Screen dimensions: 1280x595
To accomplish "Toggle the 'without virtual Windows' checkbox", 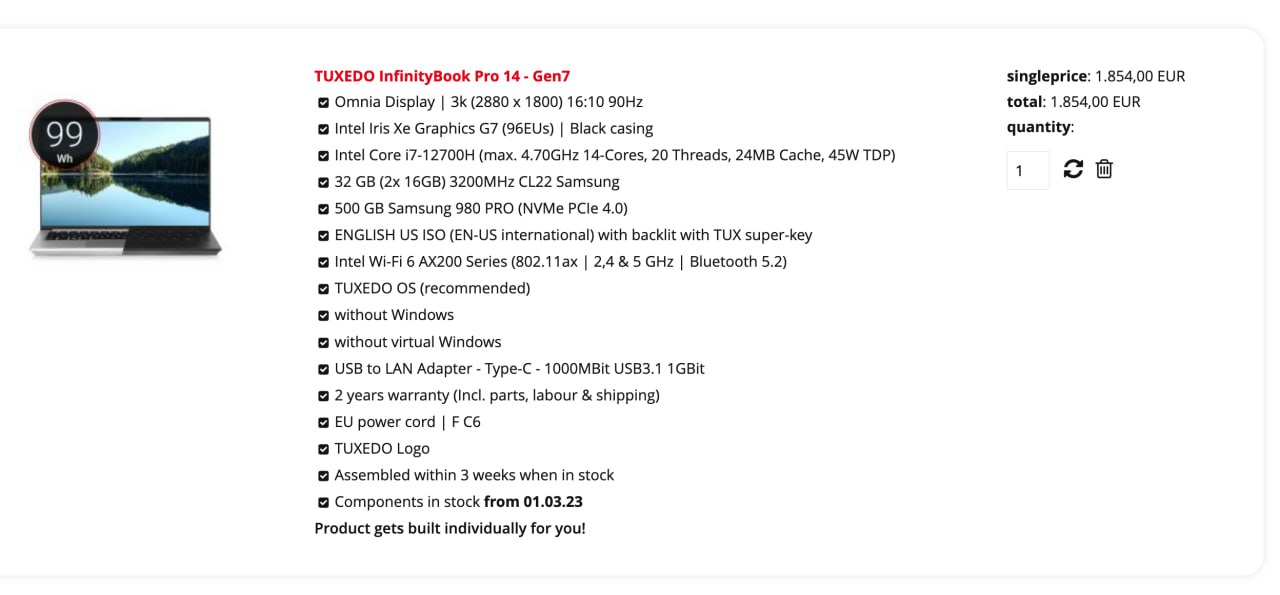I will 323,342.
